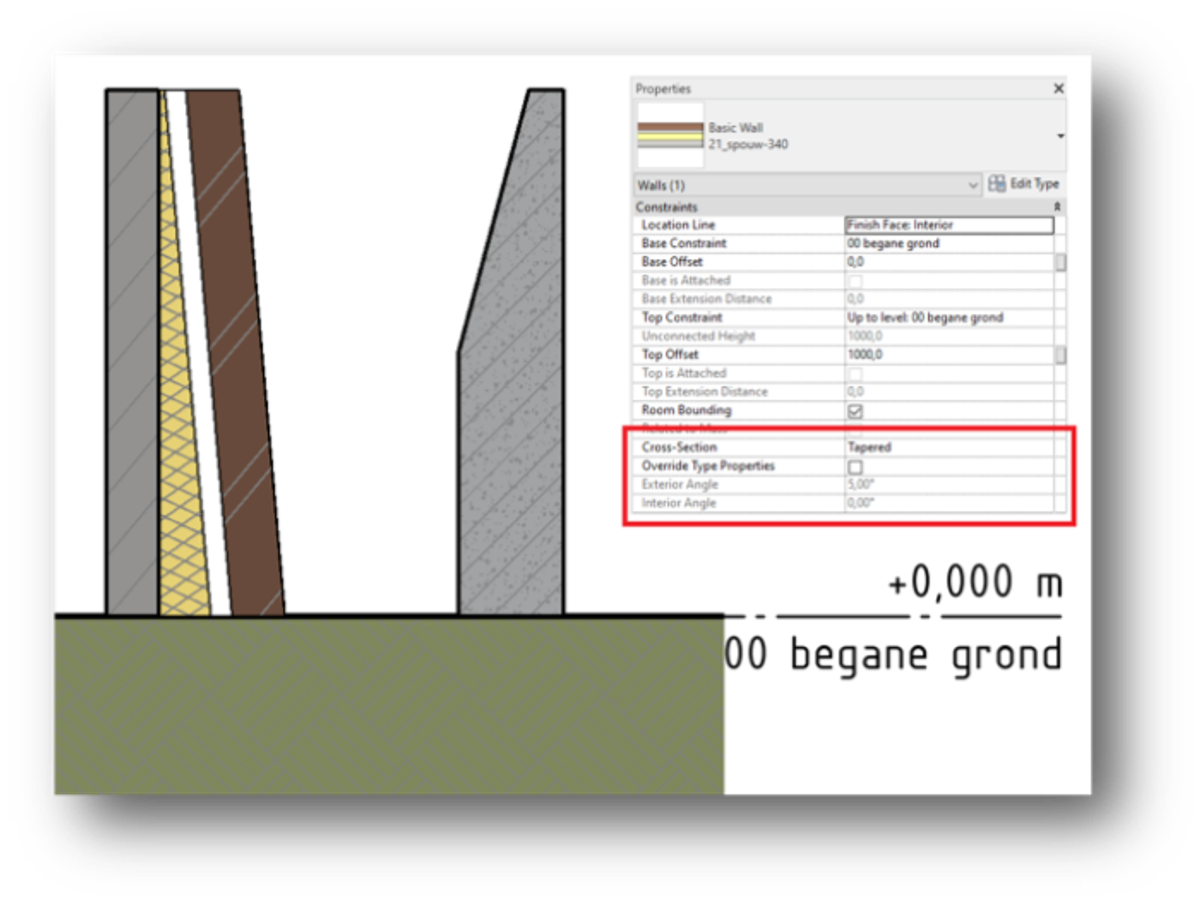1200x903 pixels.
Task: Click the small button beside Top Offset
Action: coord(1060,355)
